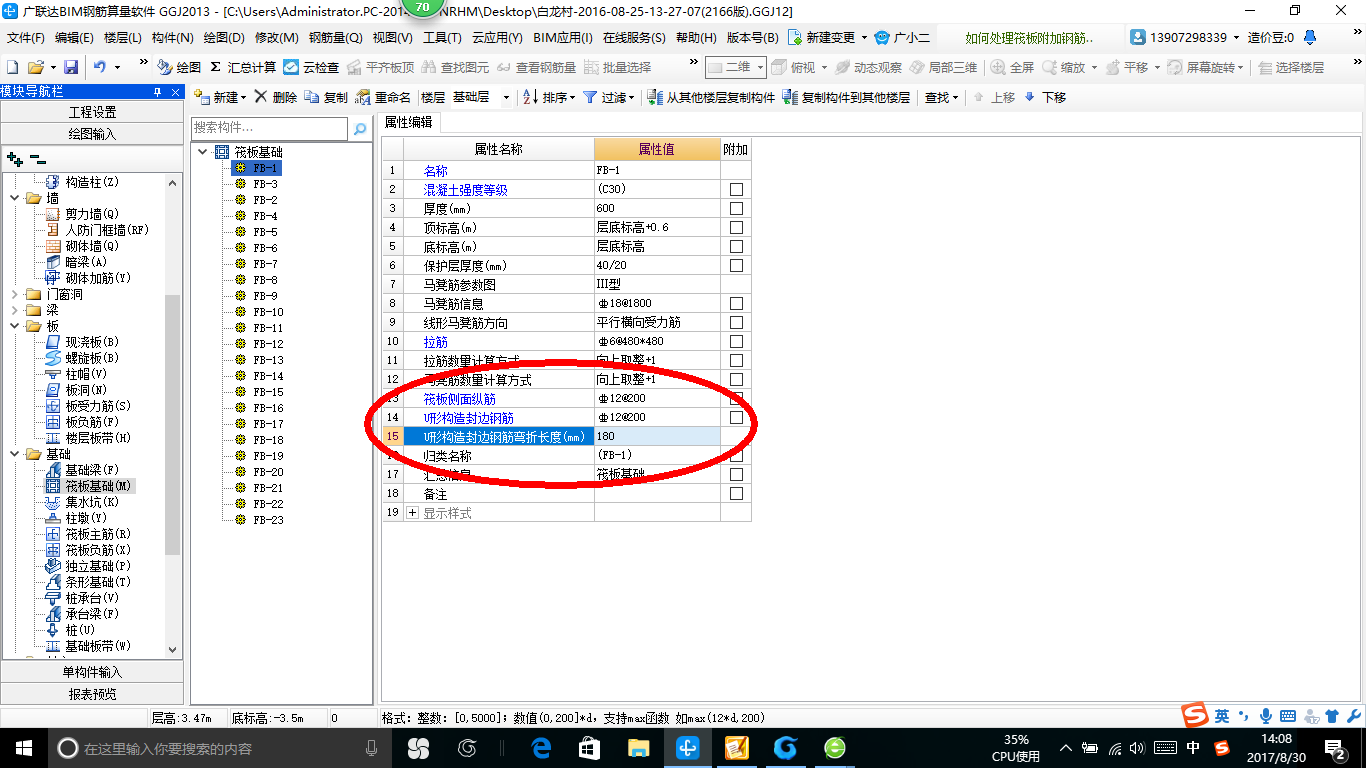
Task: Click the collapse-all minus icon in navigator
Action: point(38,159)
